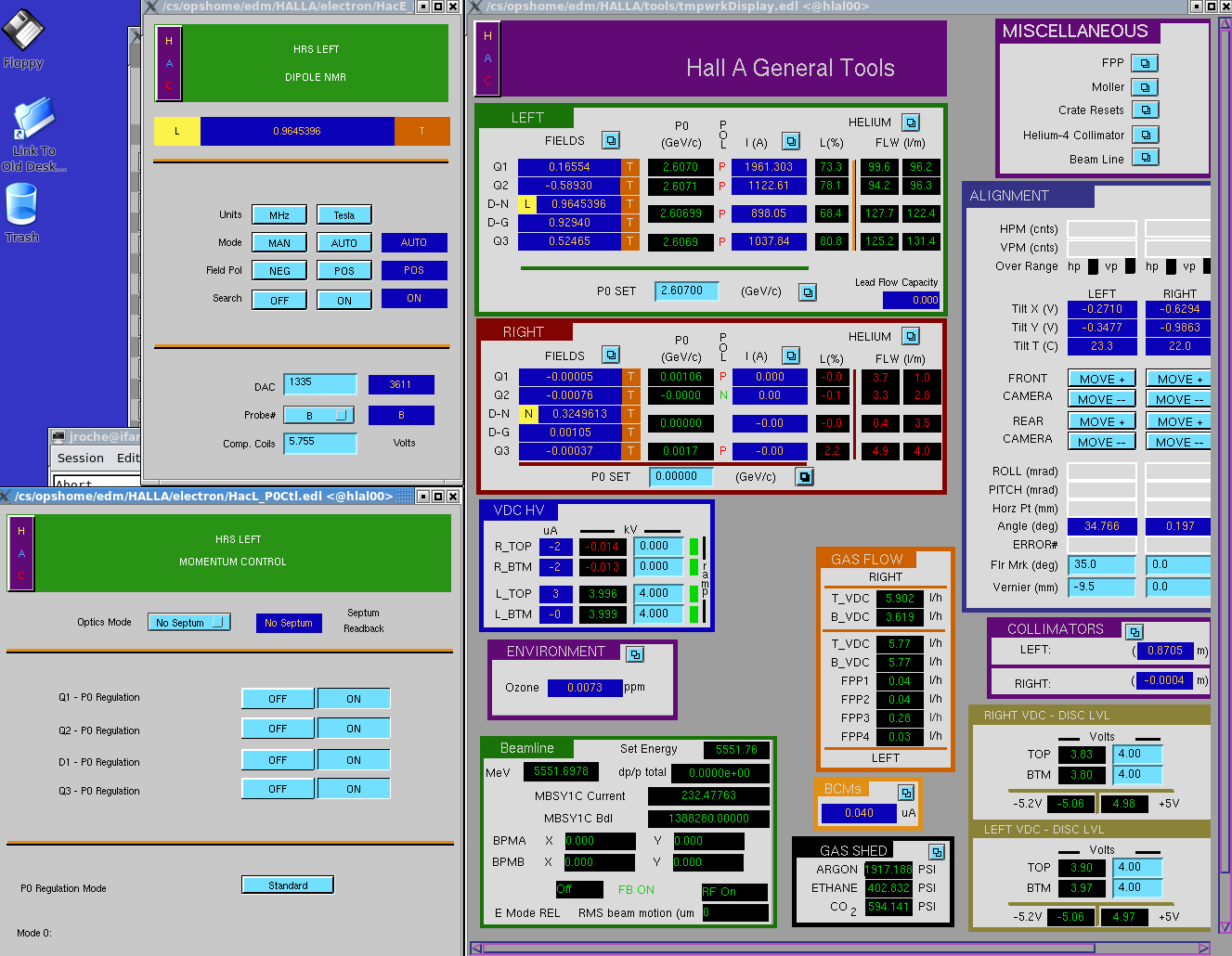Set NMR units to MHz
This screenshot has height=956, width=1232.
pyautogui.click(x=279, y=214)
